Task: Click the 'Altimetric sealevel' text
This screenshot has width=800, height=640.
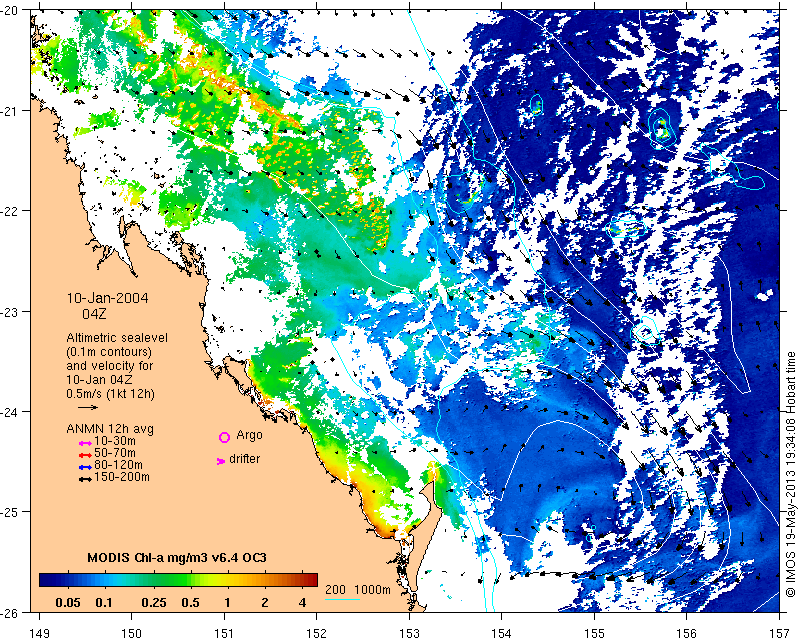Action: 117,338
